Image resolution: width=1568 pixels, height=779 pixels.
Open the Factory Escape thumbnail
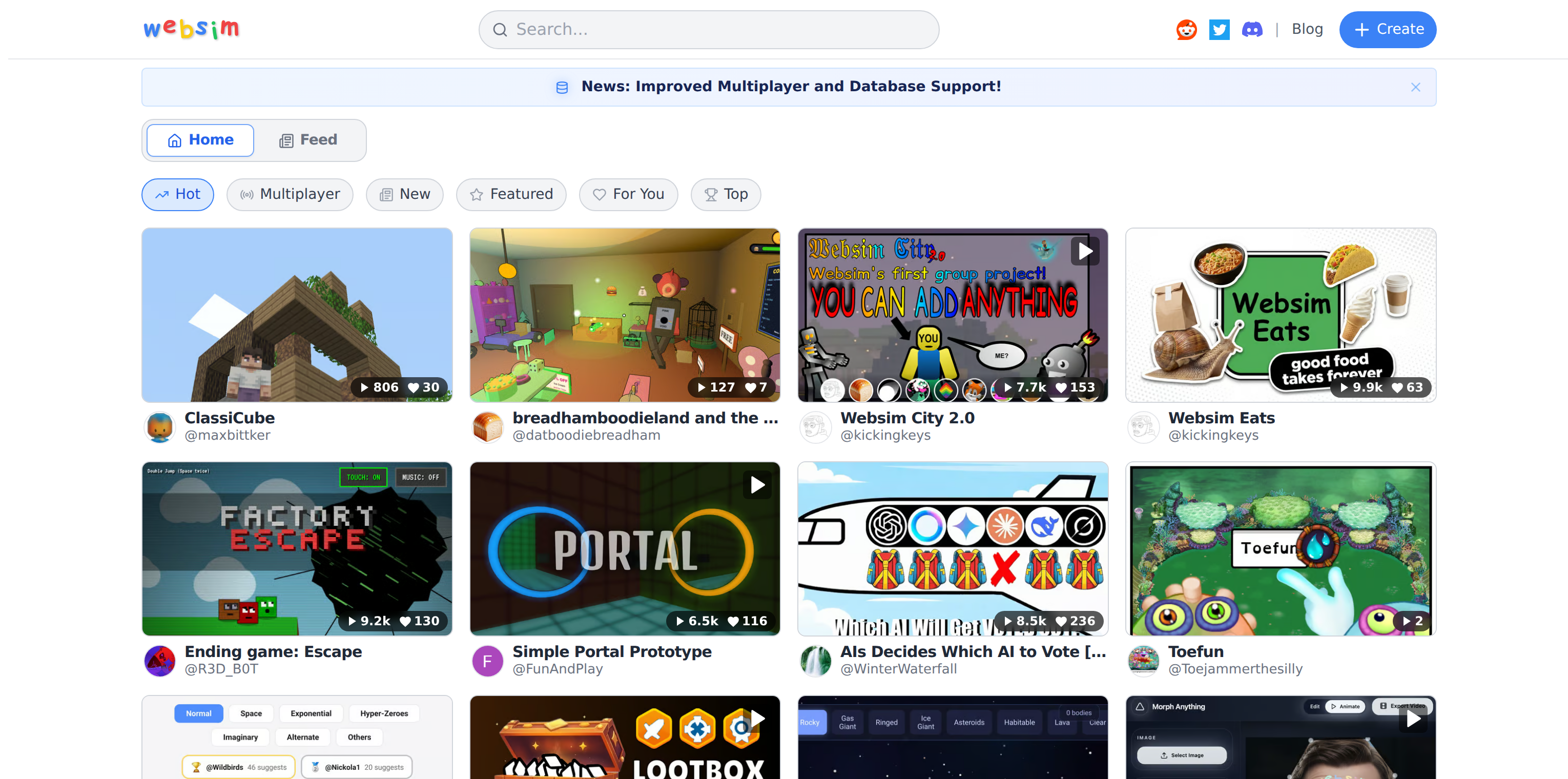(x=297, y=548)
